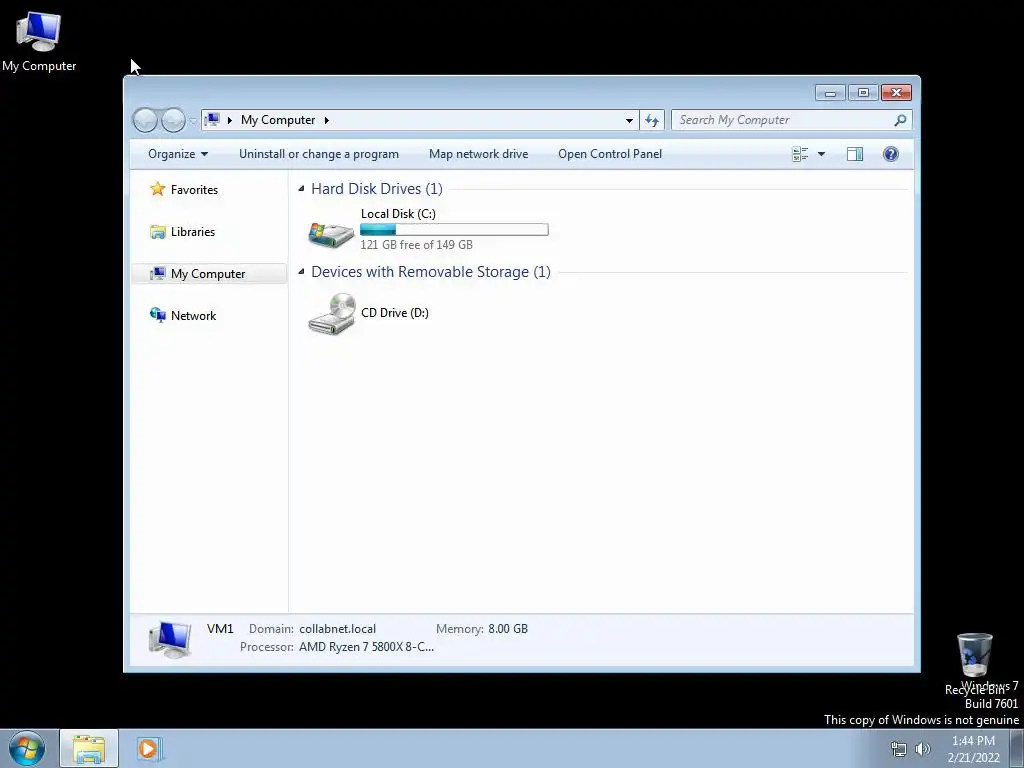Screen dimensions: 1024x768
Task: Click the 8.00 GB memory value
Action: (x=508, y=629)
